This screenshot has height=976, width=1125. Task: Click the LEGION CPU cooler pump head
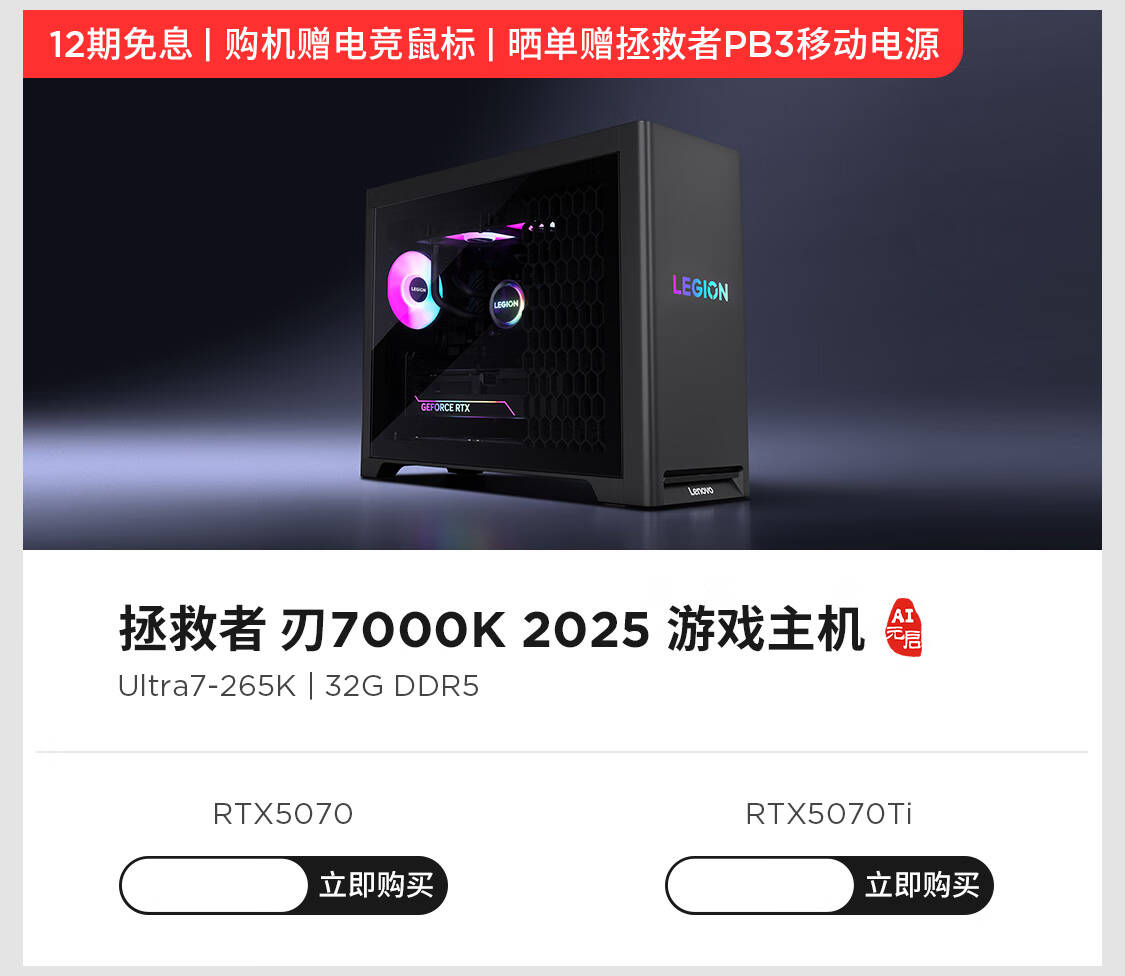[507, 304]
